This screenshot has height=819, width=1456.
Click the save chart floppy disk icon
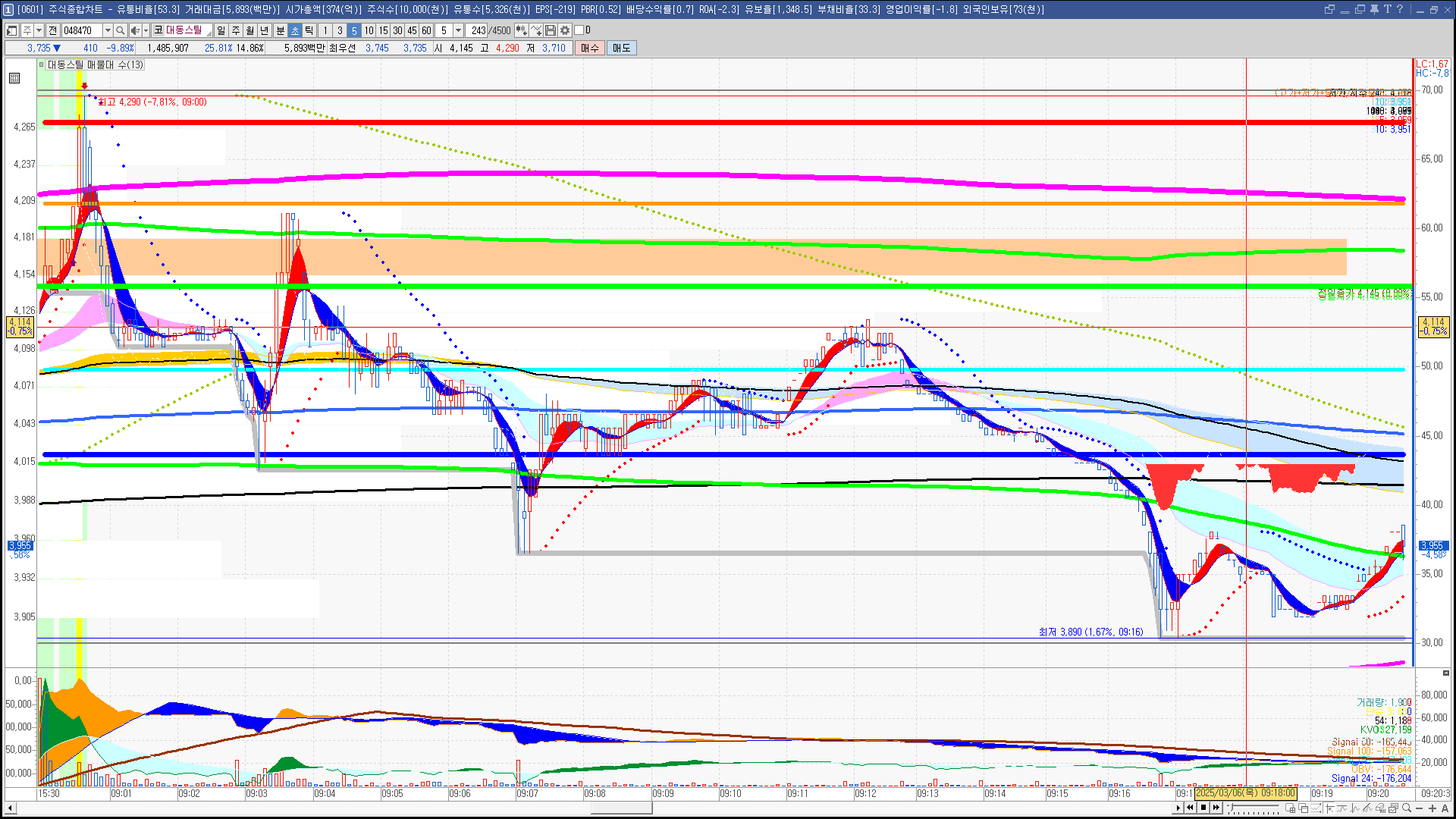[x=551, y=30]
